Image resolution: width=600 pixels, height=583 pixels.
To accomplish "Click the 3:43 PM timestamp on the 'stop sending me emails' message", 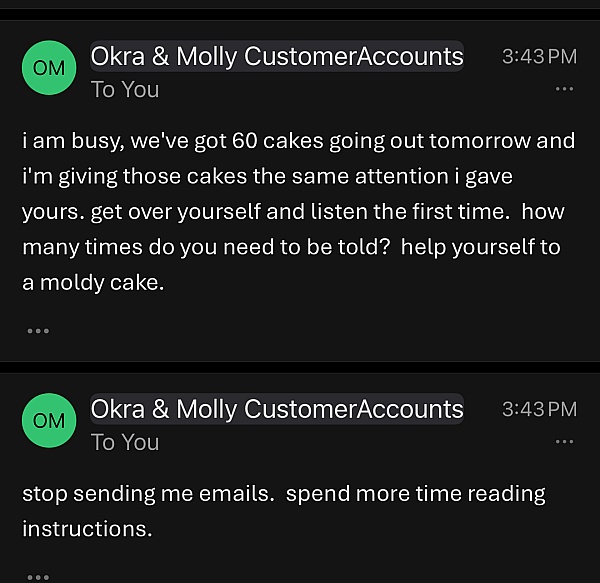I will tap(539, 409).
